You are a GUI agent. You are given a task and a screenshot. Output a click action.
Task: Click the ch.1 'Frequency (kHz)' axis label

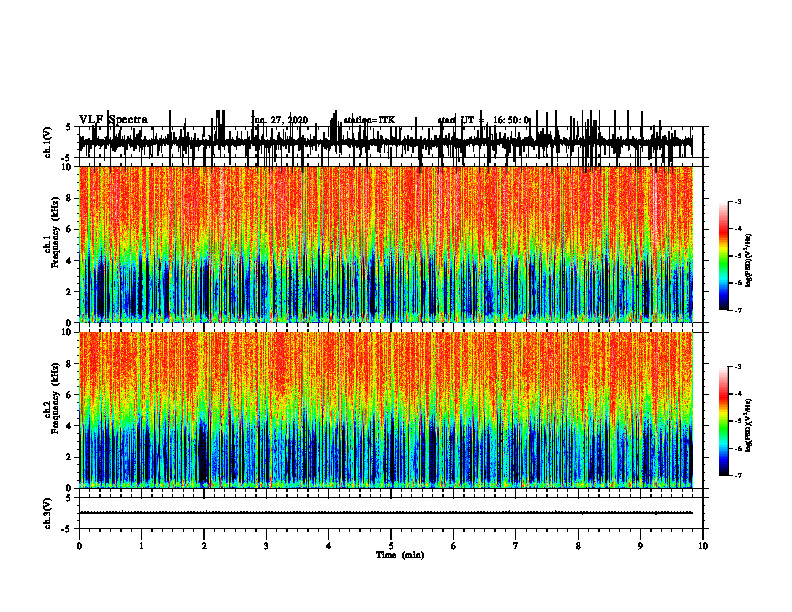pyautogui.click(x=56, y=231)
